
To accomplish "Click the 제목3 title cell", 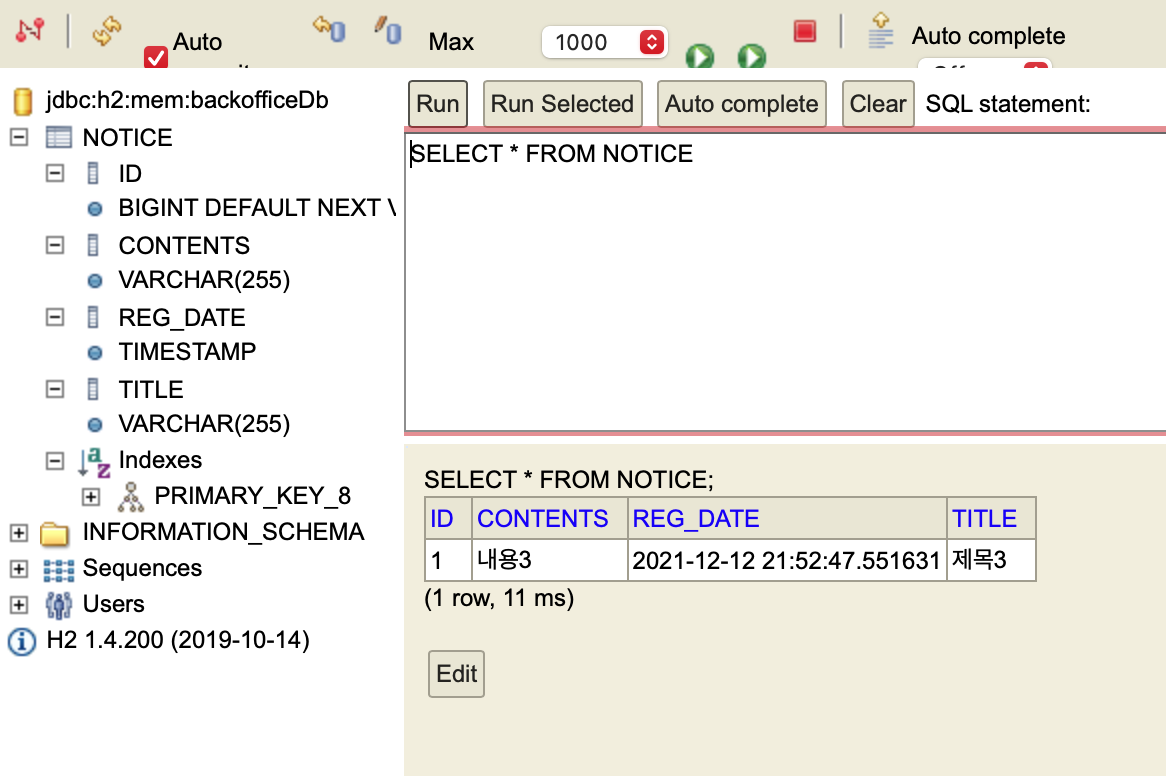I will click(x=991, y=560).
